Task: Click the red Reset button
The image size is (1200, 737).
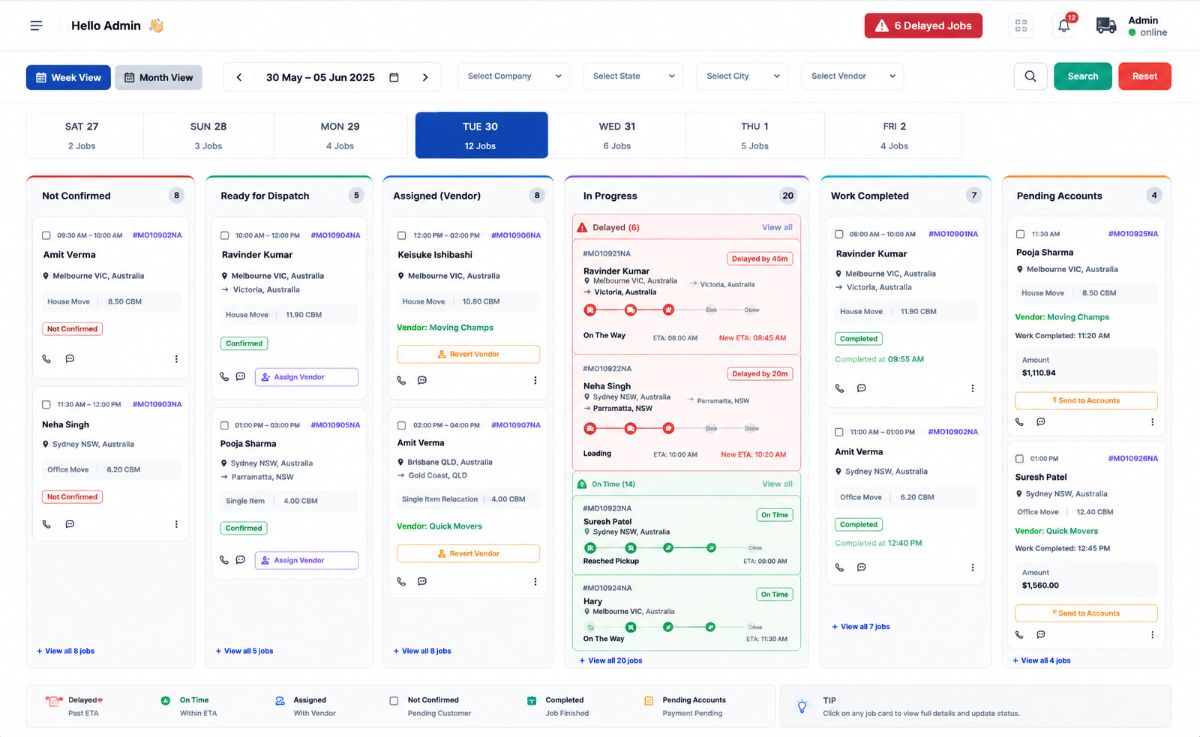Action: [1144, 76]
